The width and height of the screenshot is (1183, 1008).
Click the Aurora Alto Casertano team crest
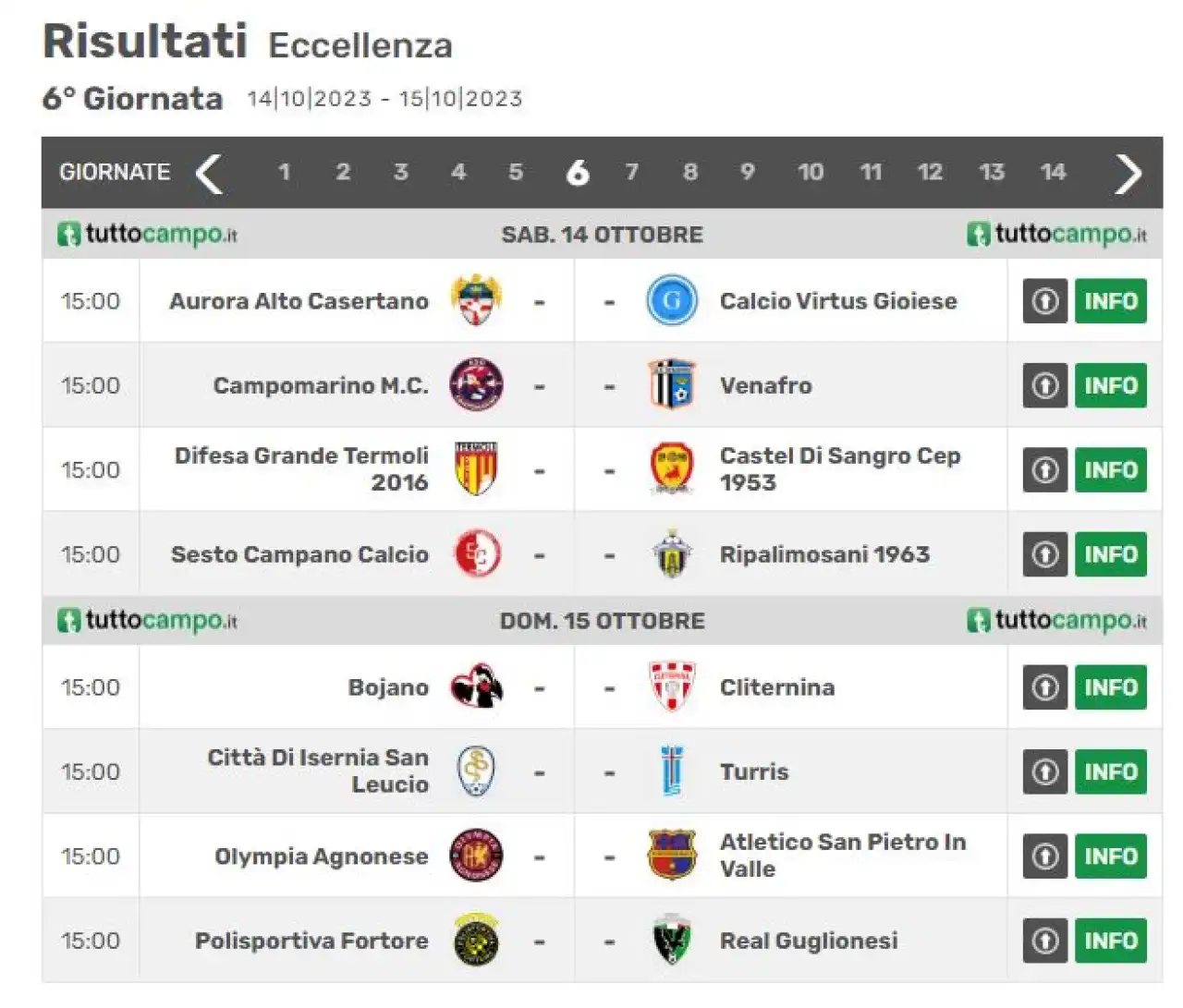[477, 300]
